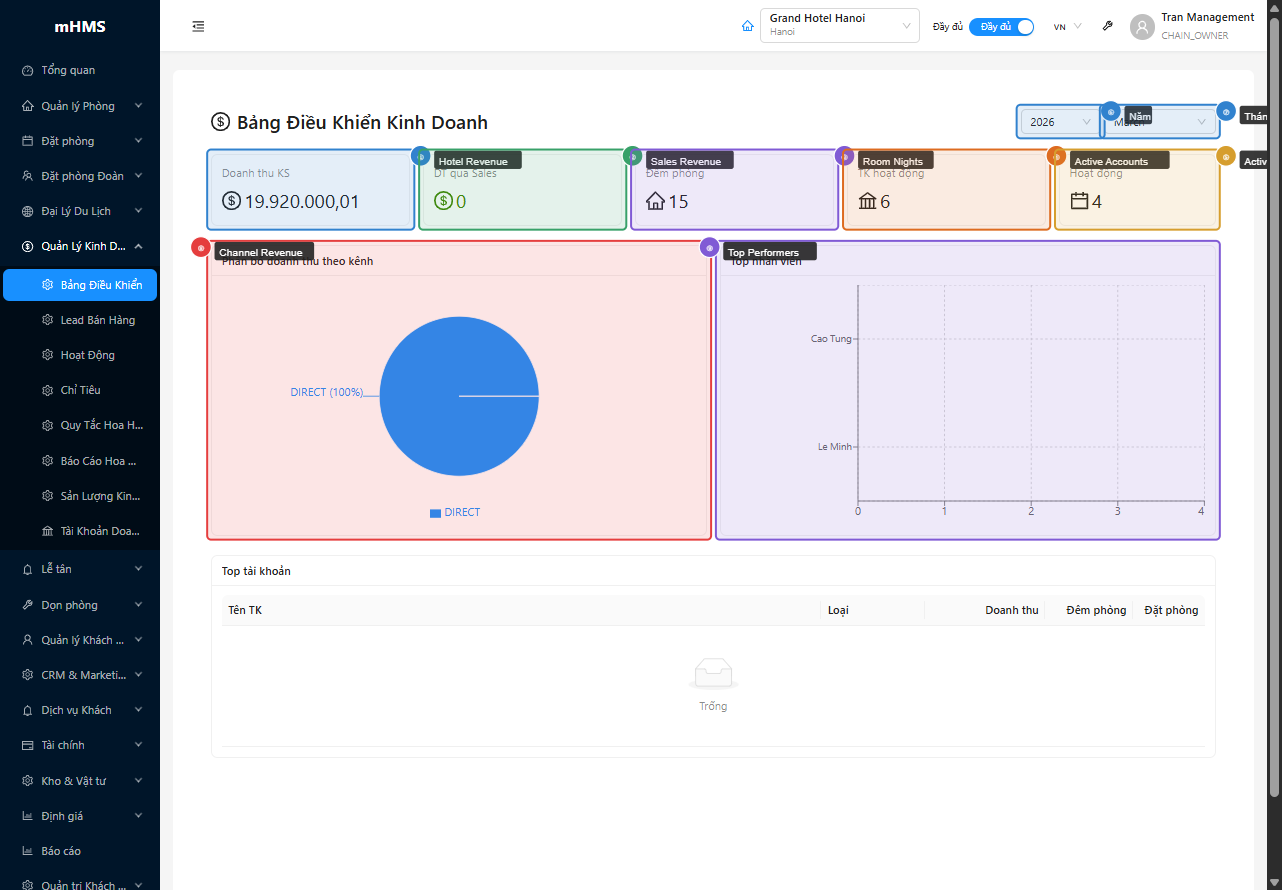This screenshot has width=1282, height=890.
Task: Click the home icon beside hotel selector
Action: tap(747, 26)
